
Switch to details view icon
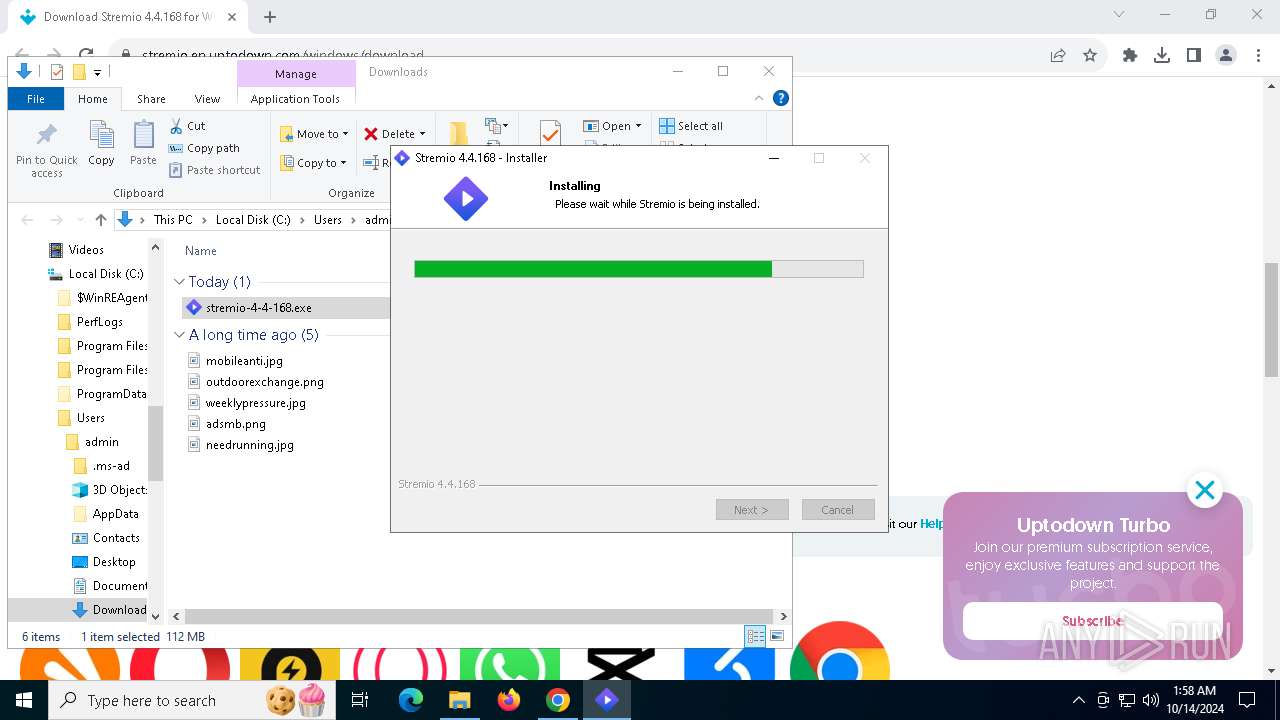click(x=756, y=636)
